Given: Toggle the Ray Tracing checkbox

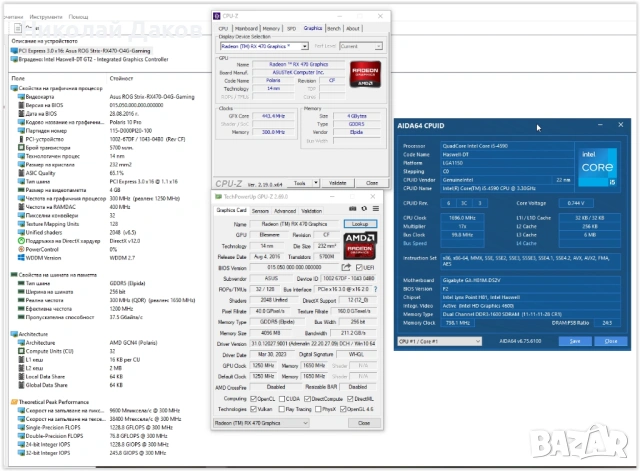Looking at the screenshot, I should coord(282,409).
